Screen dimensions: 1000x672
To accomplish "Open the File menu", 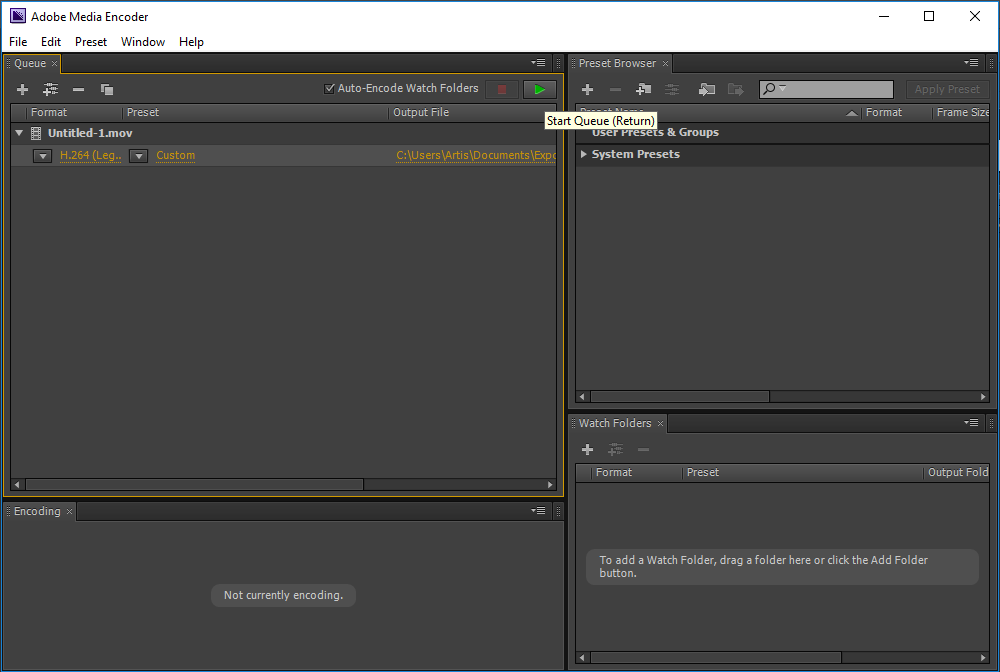I will [18, 41].
